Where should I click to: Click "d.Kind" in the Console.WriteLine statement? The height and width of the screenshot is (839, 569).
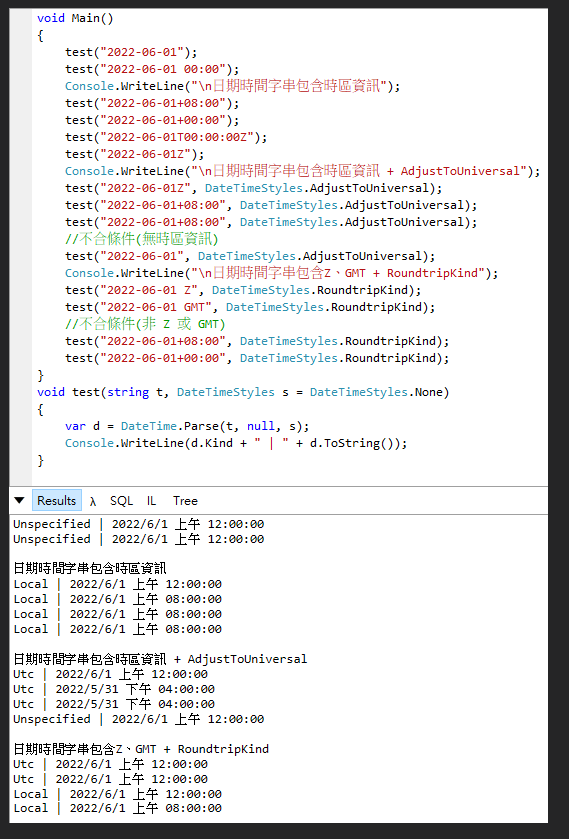tap(211, 443)
